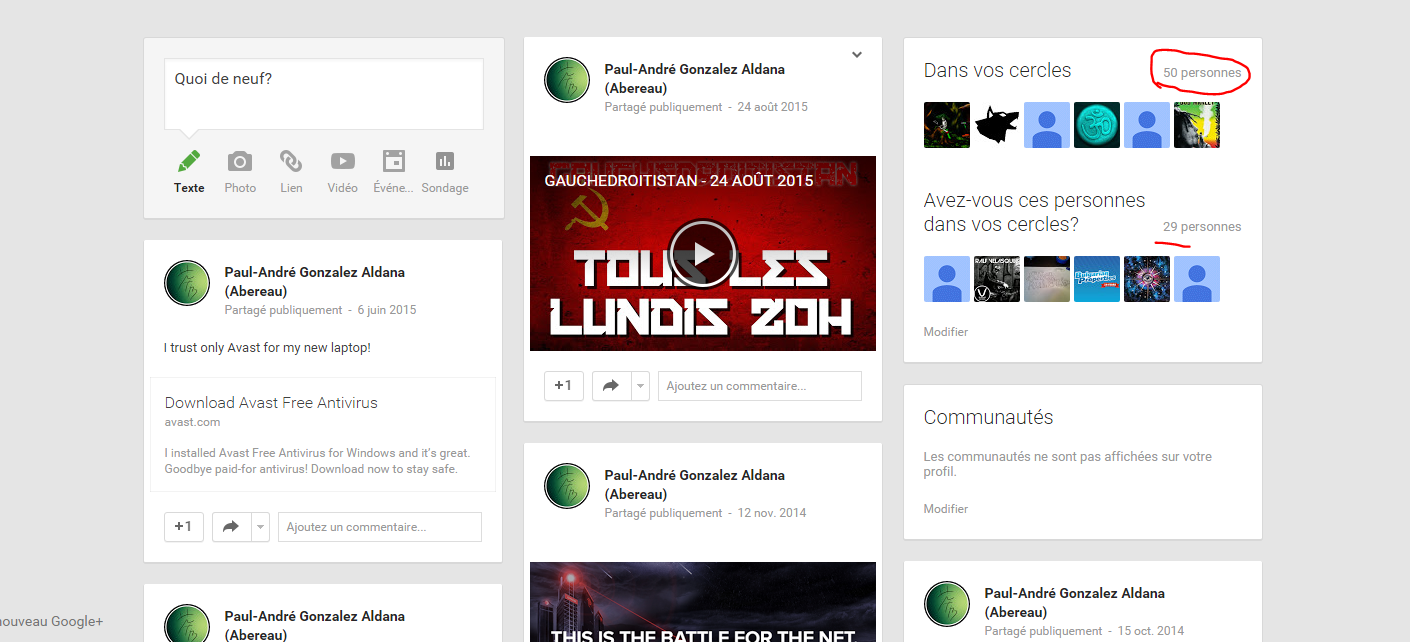Expand options chevron on the 24 août post
Viewport: 1410px width, 642px height.
pos(857,55)
